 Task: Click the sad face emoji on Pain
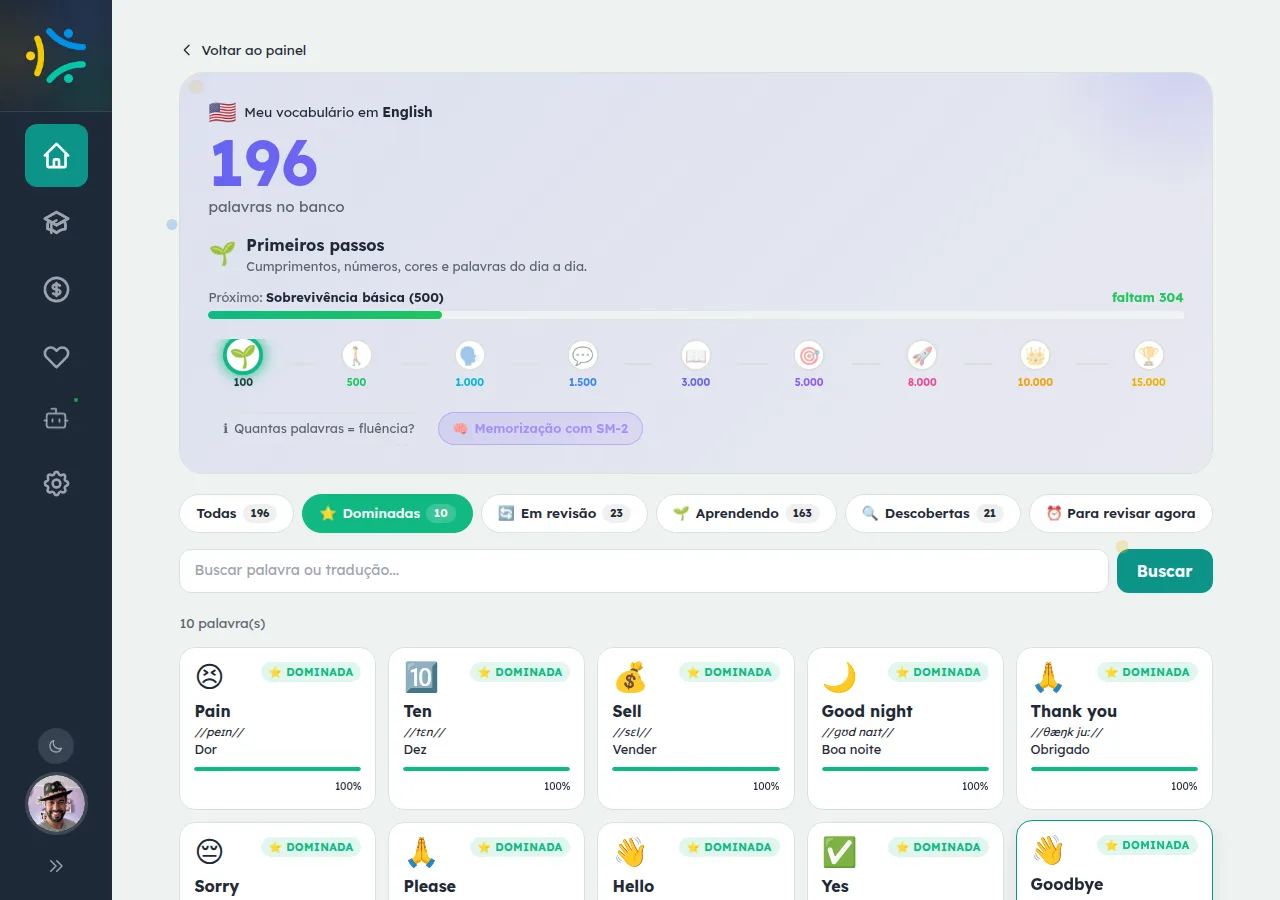pyautogui.click(x=209, y=677)
